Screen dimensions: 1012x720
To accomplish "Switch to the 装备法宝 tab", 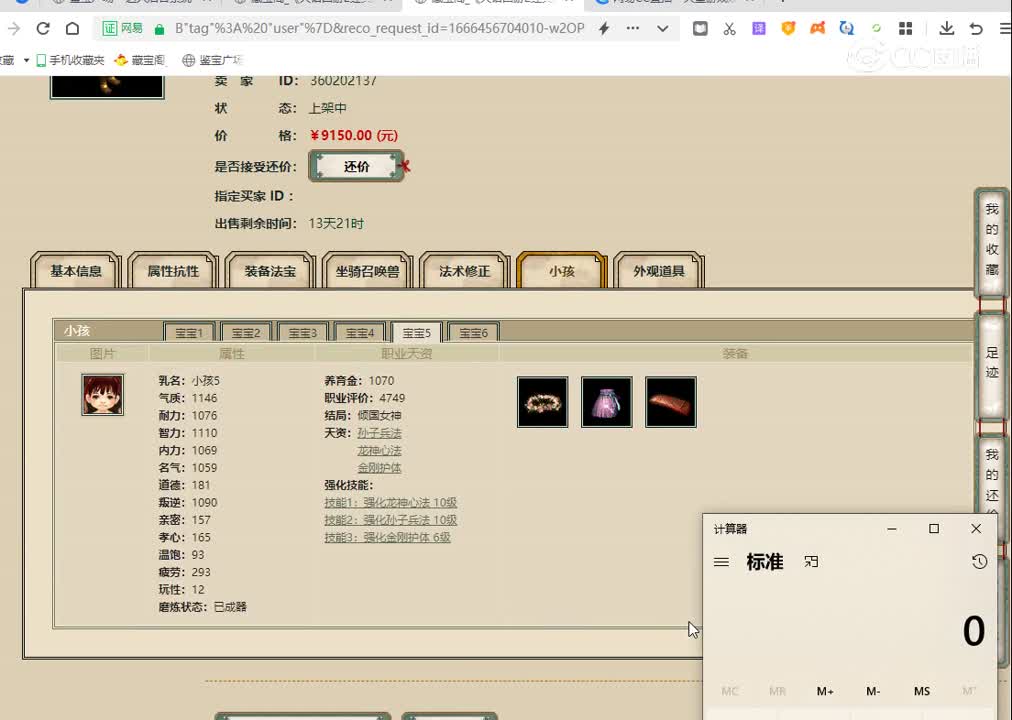I will point(270,271).
